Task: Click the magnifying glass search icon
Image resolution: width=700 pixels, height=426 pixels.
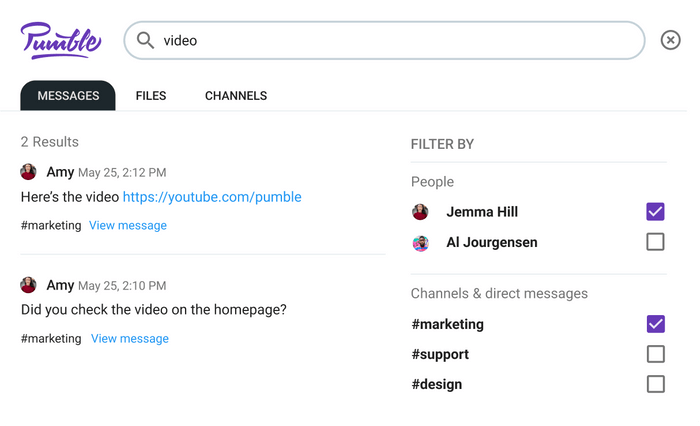Action: pos(145,40)
